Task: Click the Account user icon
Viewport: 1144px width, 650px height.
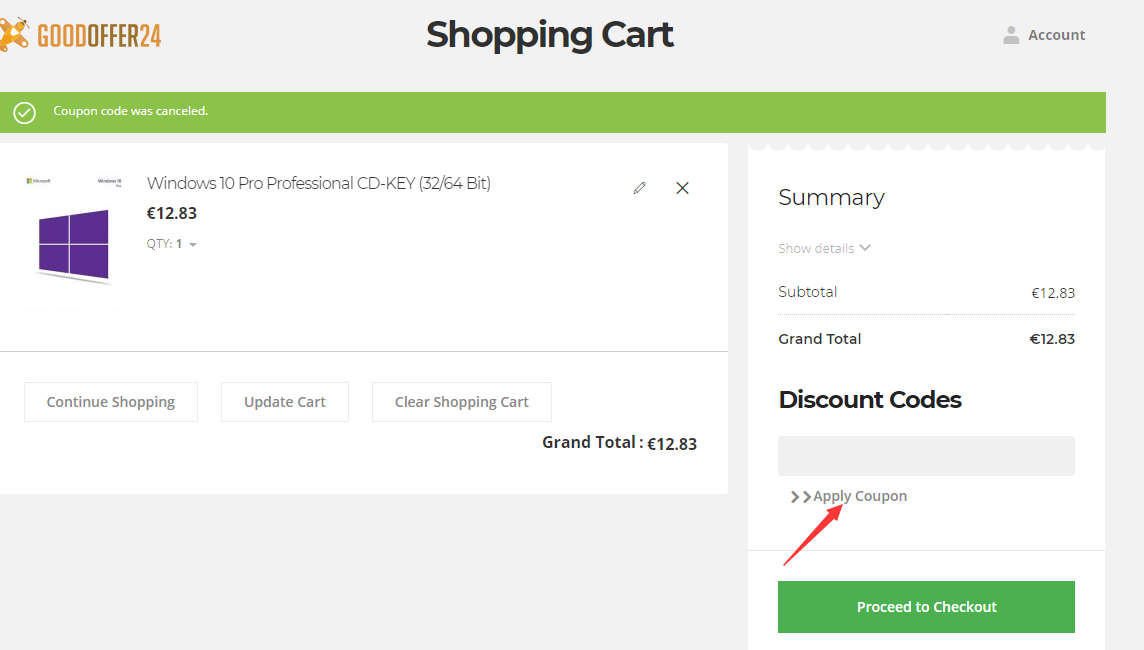Action: (1010, 35)
